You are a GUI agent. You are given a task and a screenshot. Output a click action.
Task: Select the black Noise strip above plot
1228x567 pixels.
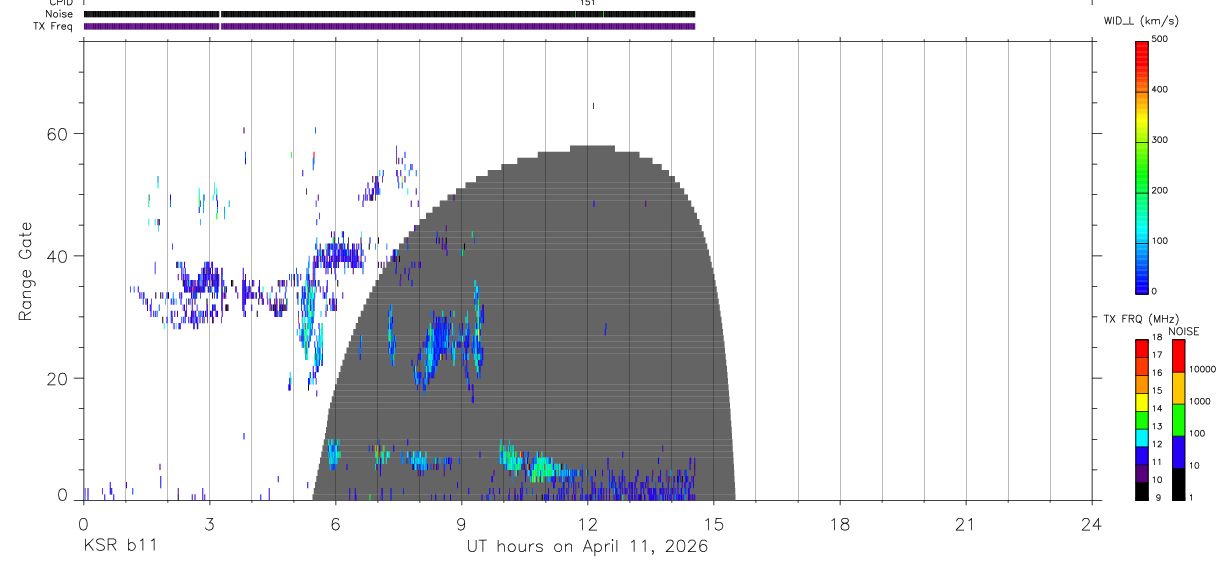389,14
